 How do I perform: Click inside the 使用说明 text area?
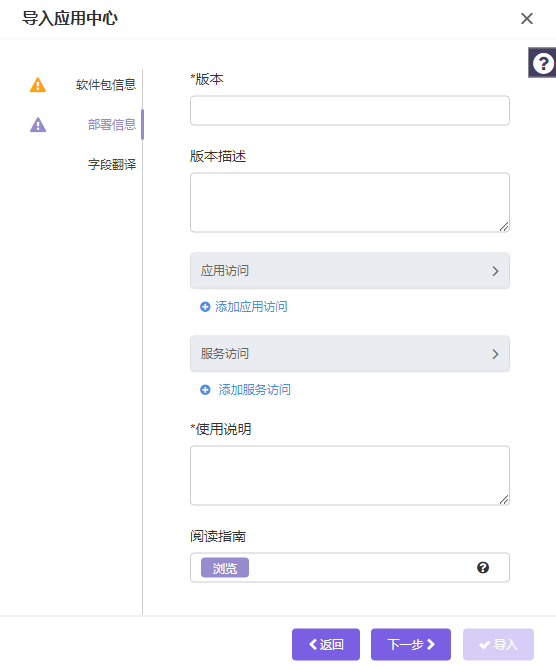click(x=350, y=476)
